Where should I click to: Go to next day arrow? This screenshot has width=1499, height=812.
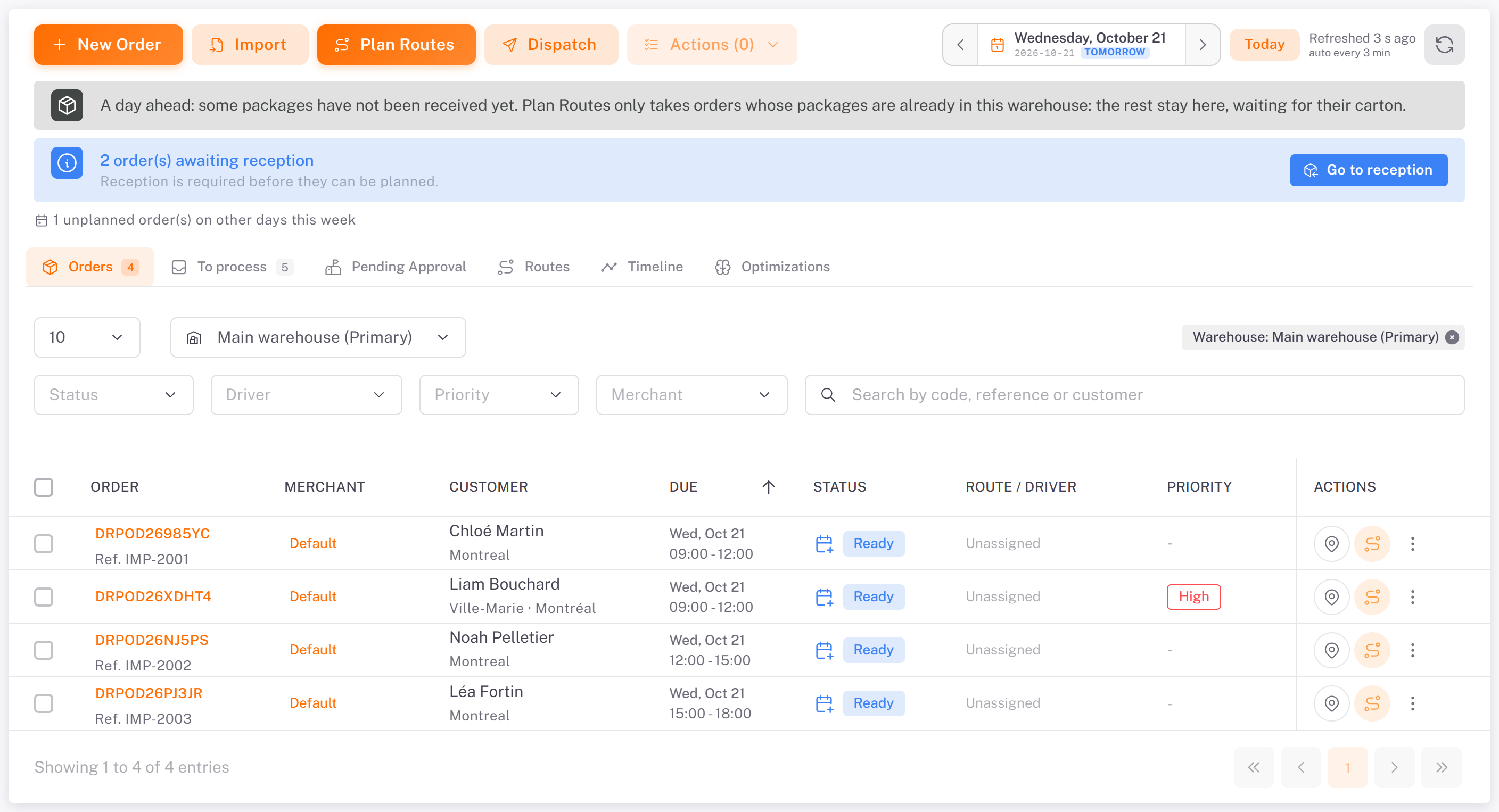(x=1202, y=45)
